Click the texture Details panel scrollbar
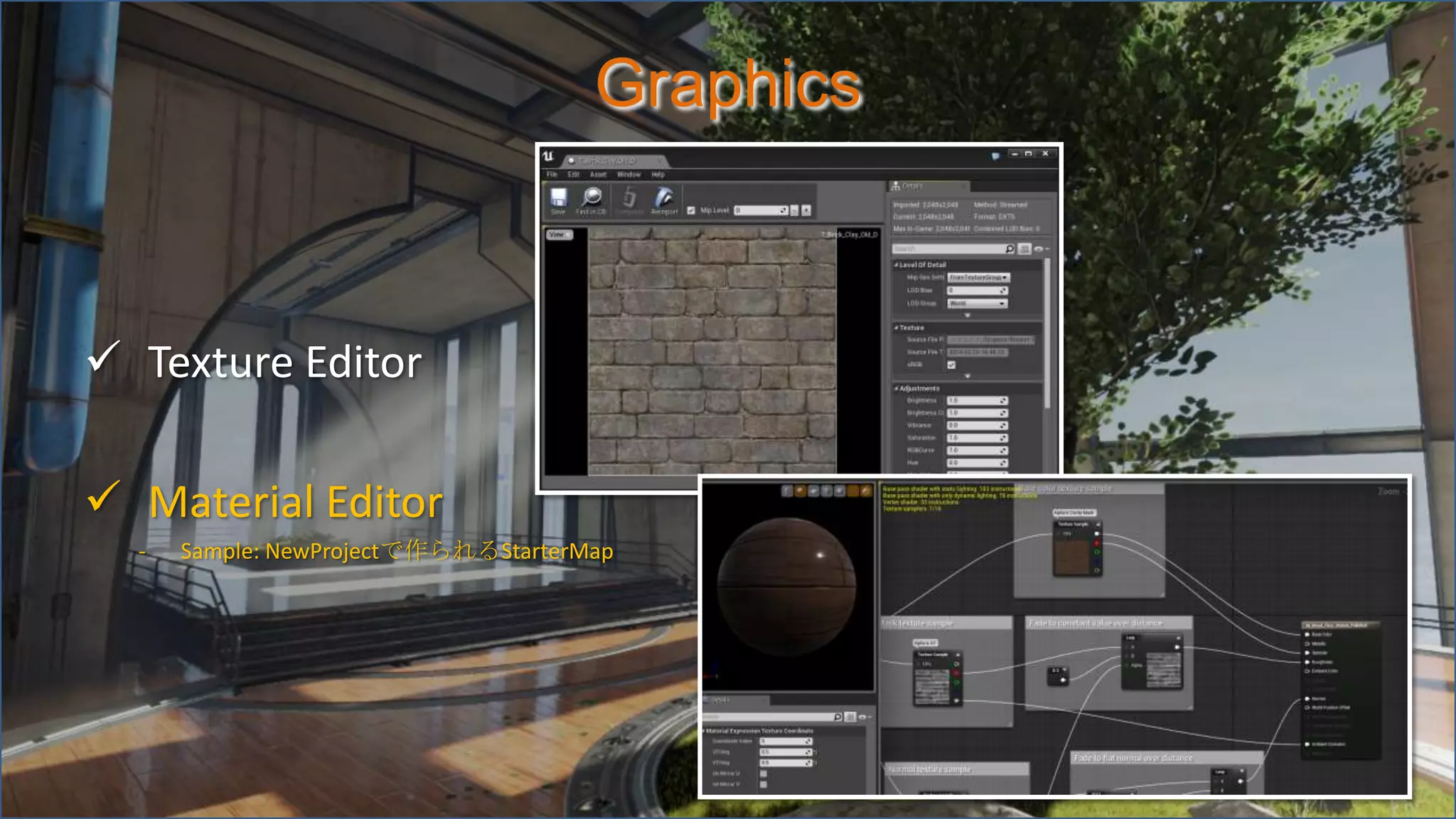 (x=1046, y=334)
